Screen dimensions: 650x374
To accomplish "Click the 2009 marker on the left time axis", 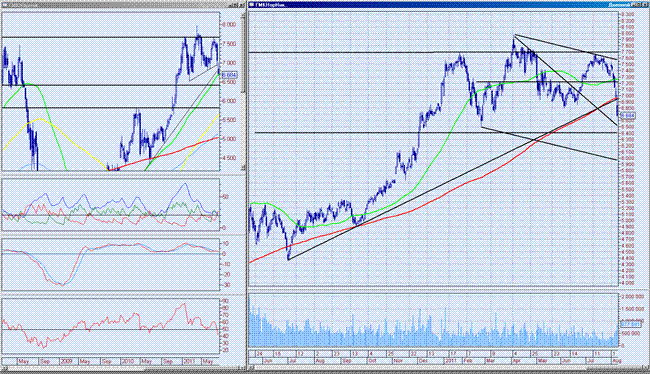I will 66,361.
